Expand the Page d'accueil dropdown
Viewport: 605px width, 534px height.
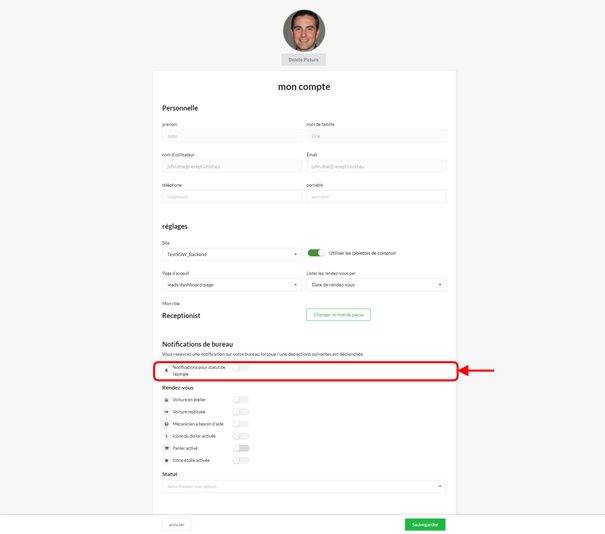(x=231, y=285)
